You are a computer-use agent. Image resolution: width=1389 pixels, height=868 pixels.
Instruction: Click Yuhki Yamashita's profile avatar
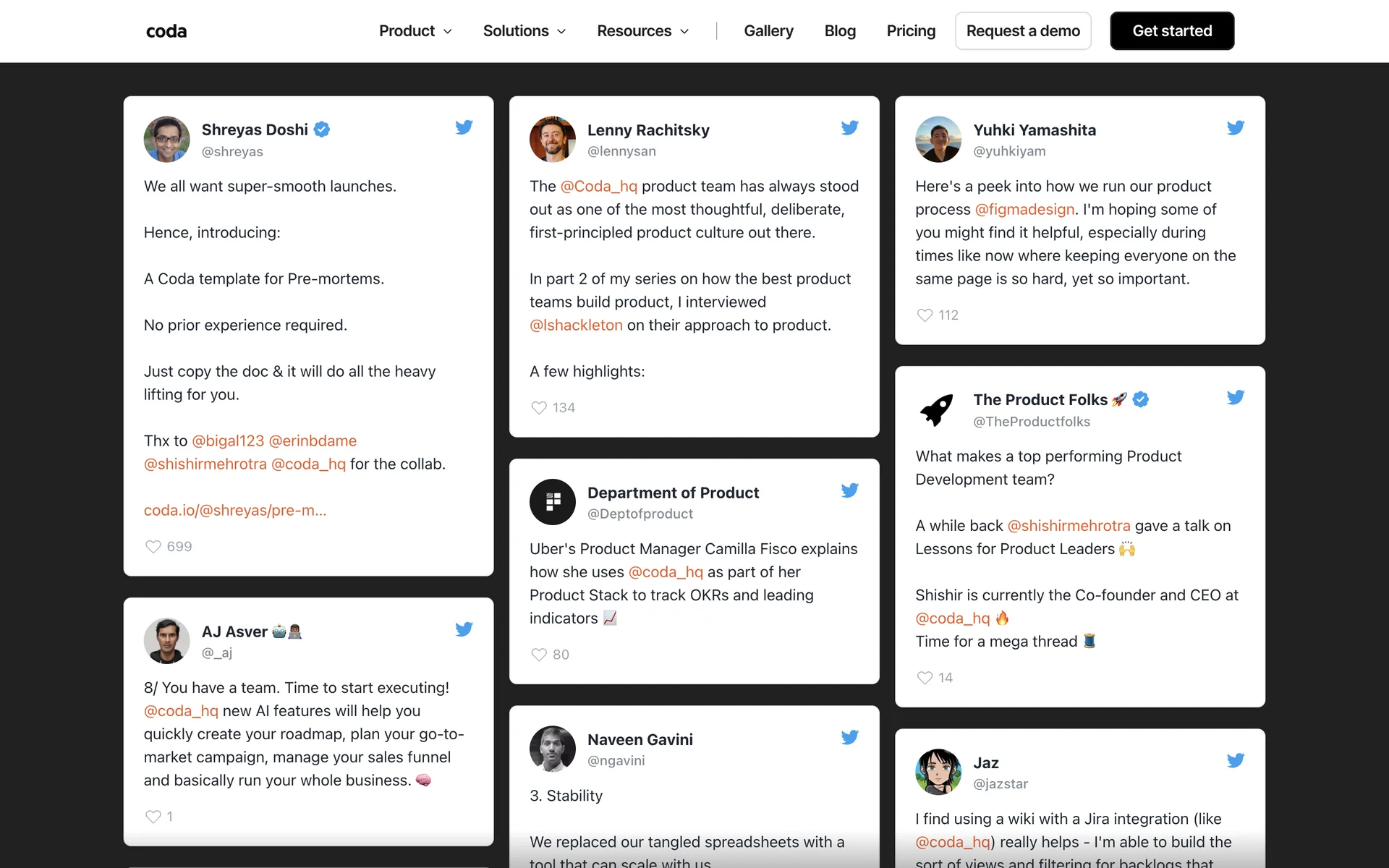tap(938, 140)
